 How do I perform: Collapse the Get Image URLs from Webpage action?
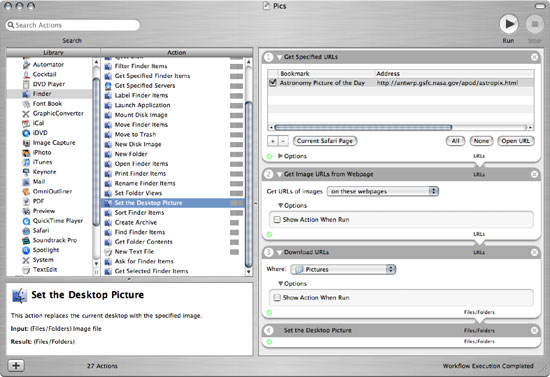(279, 174)
